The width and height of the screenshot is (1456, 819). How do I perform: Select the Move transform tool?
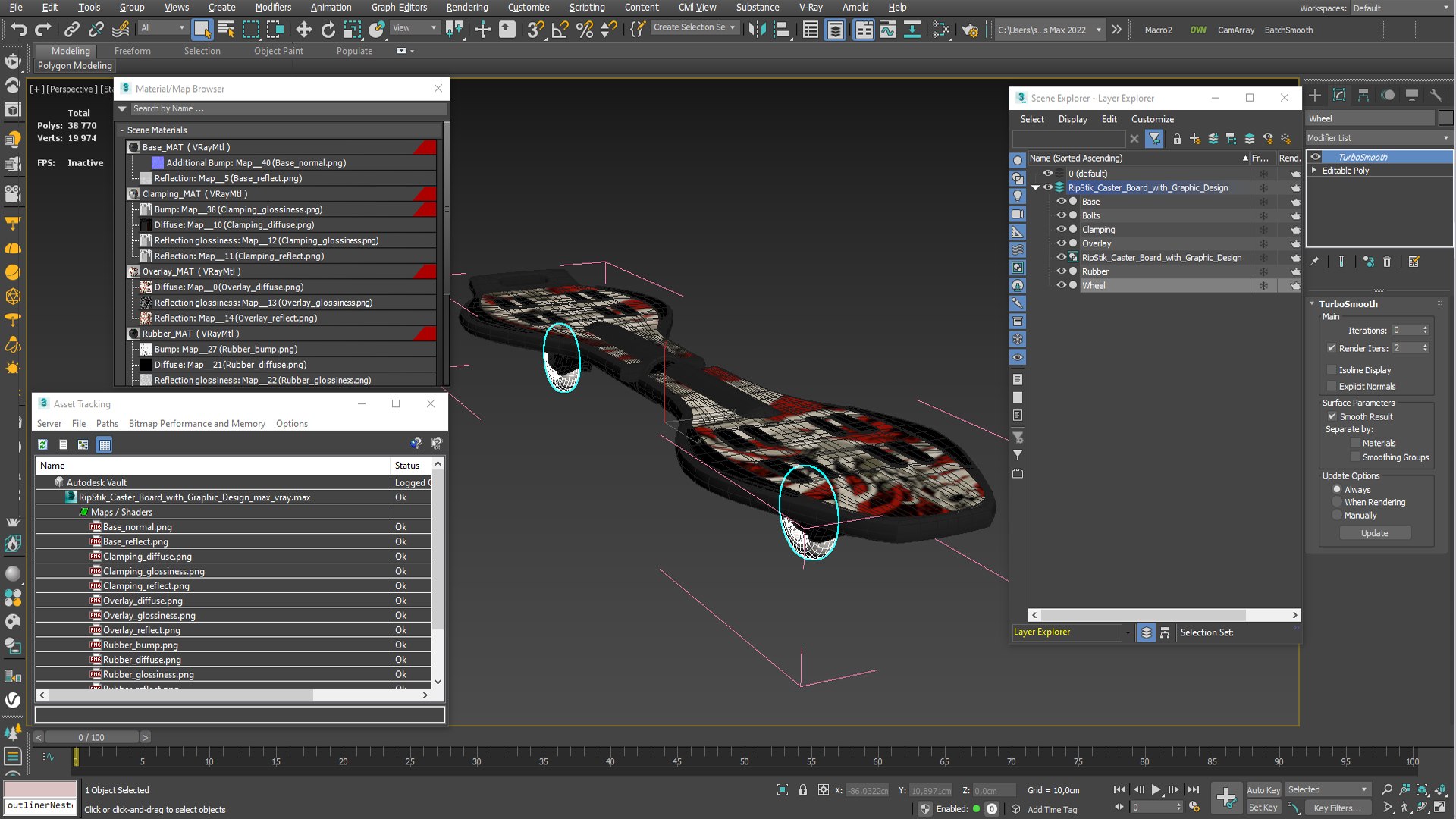point(303,30)
